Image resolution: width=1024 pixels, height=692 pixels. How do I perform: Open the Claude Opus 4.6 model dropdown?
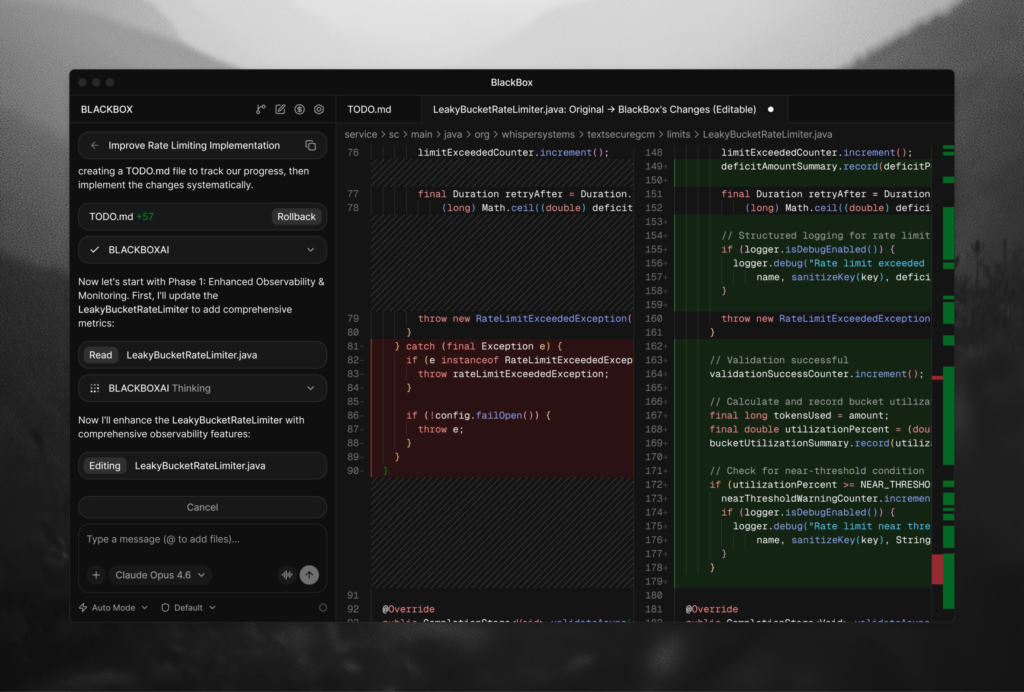coord(160,575)
